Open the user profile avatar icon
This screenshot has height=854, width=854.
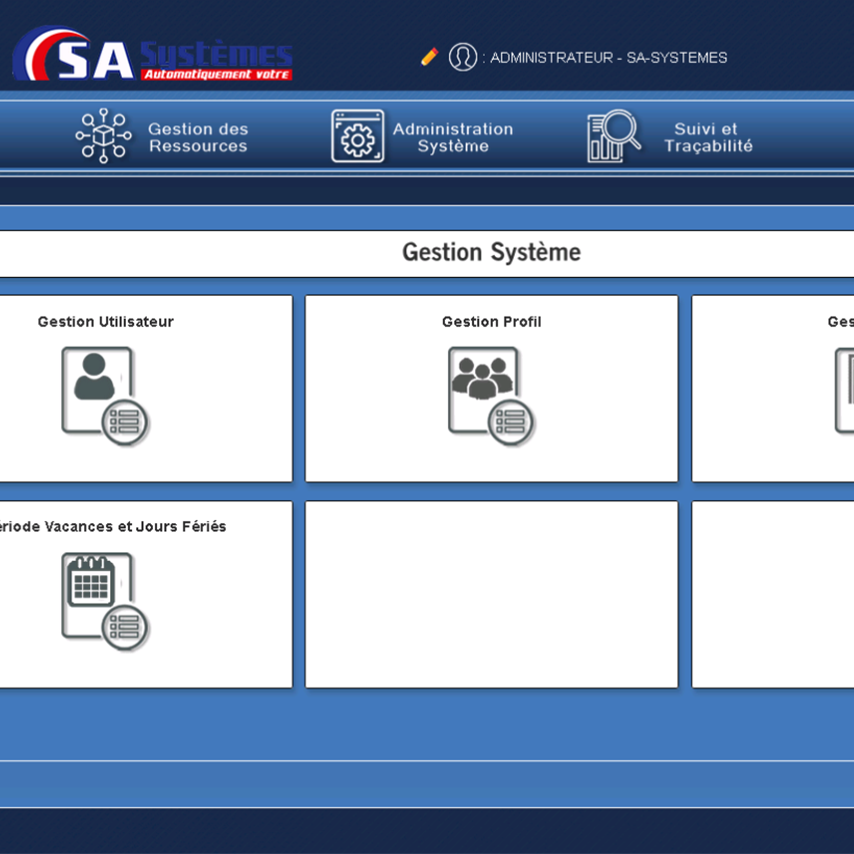[x=462, y=57]
